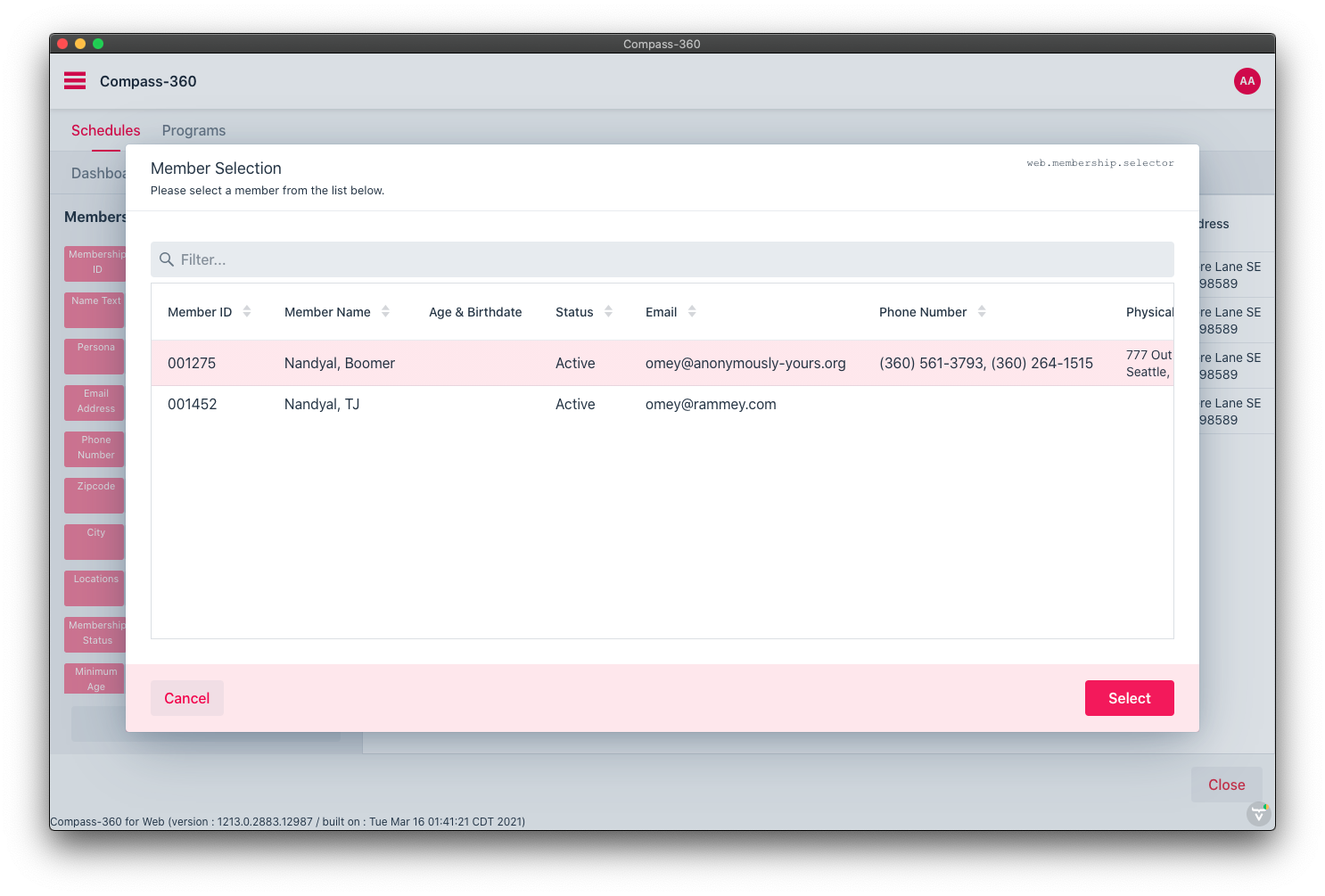The height and width of the screenshot is (896, 1325).
Task: Click the AA user avatar
Action: click(x=1247, y=81)
